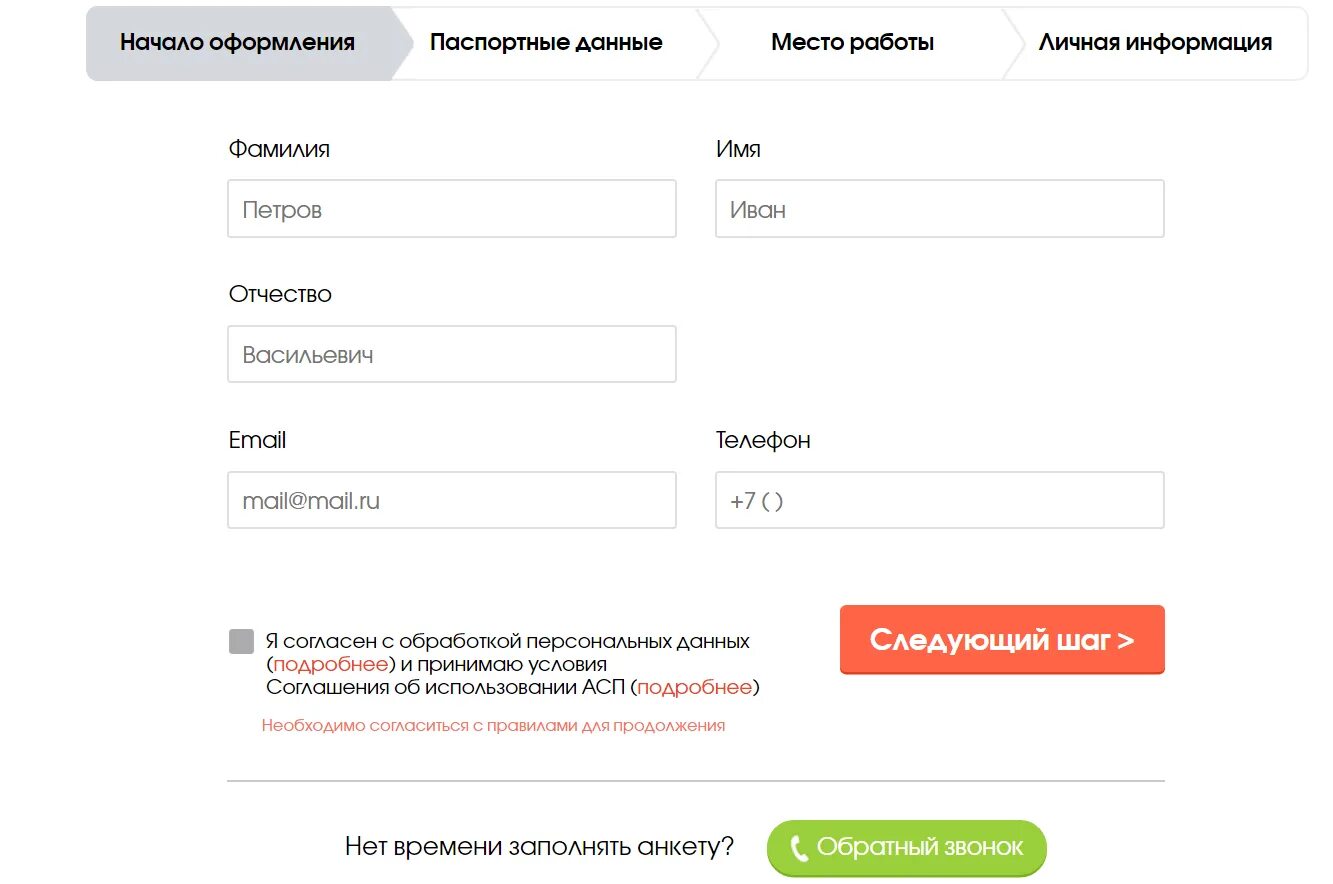Open the Начало оформления step tab
The image size is (1333, 884).
click(x=237, y=43)
